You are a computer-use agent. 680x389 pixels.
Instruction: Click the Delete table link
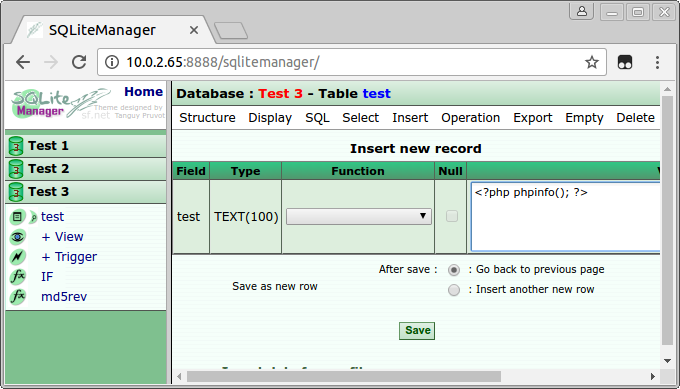coord(635,118)
